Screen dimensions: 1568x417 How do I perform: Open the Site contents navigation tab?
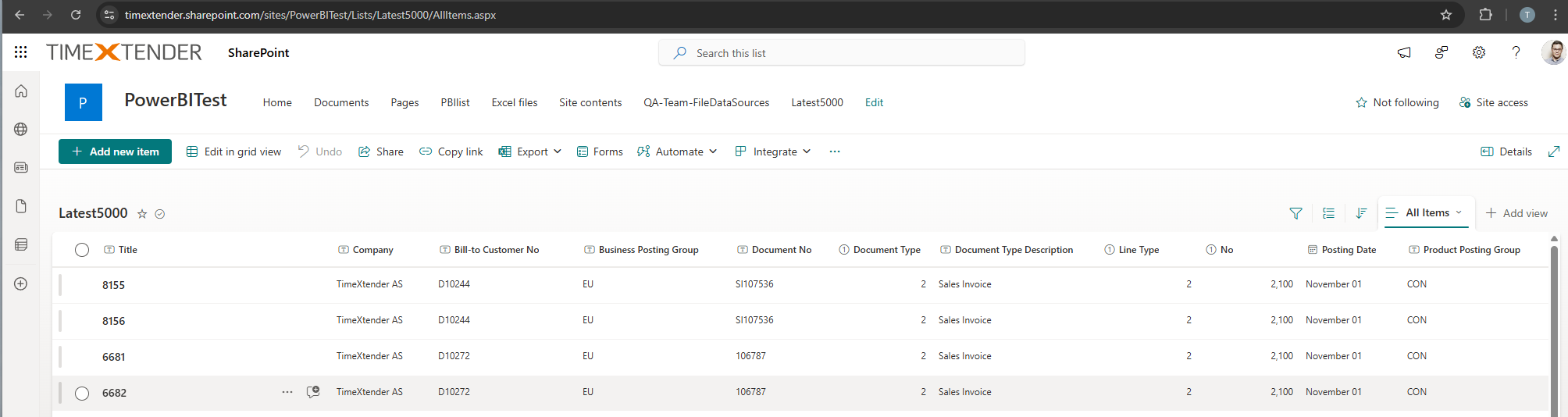point(590,102)
